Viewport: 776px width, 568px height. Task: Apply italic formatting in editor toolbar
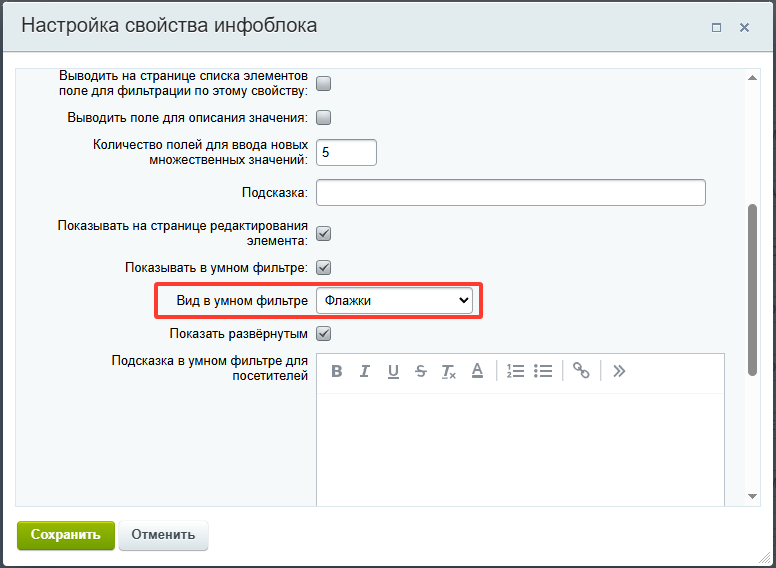coord(365,371)
